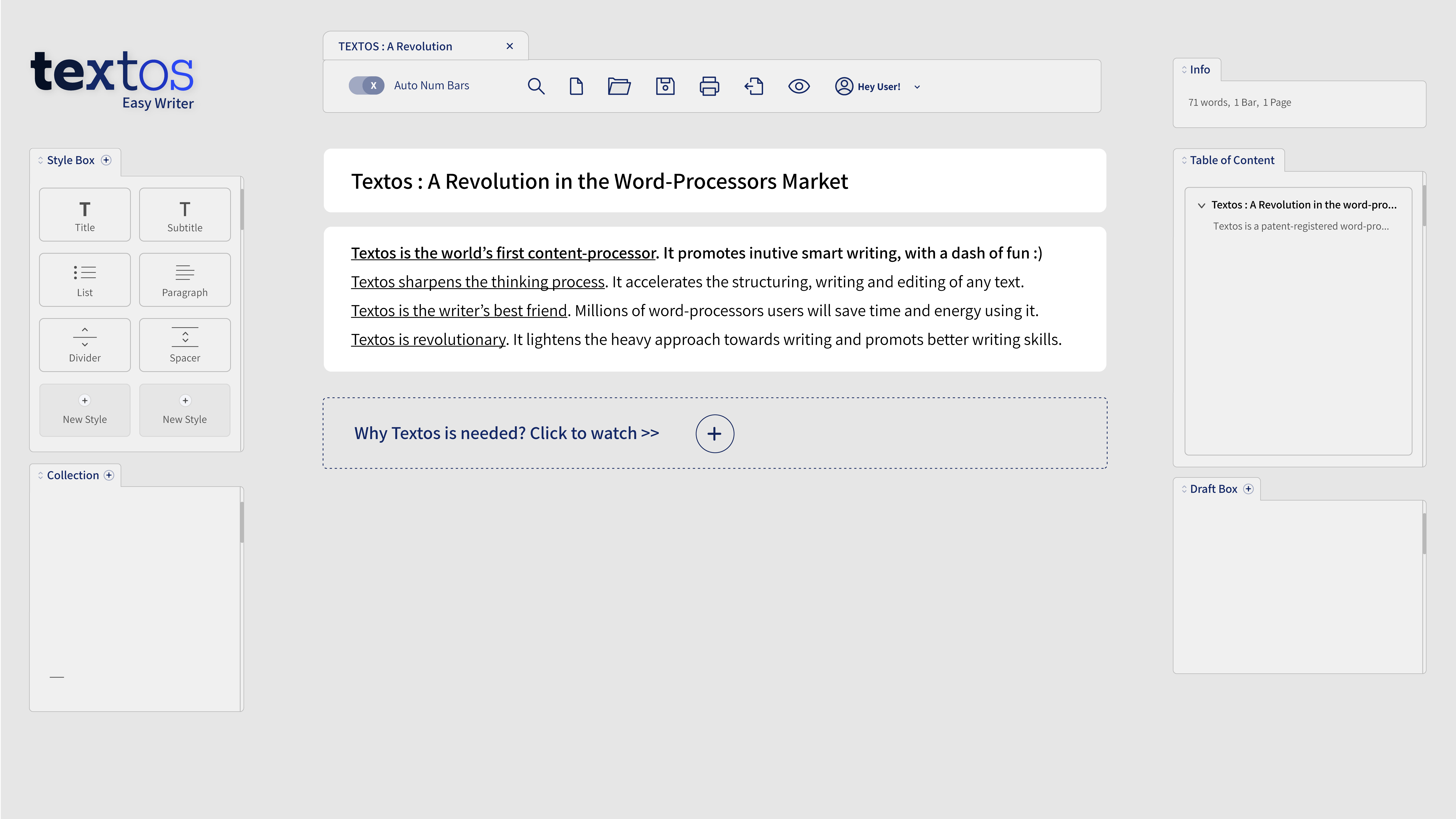
Task: Add the first New Style slot
Action: (85, 410)
